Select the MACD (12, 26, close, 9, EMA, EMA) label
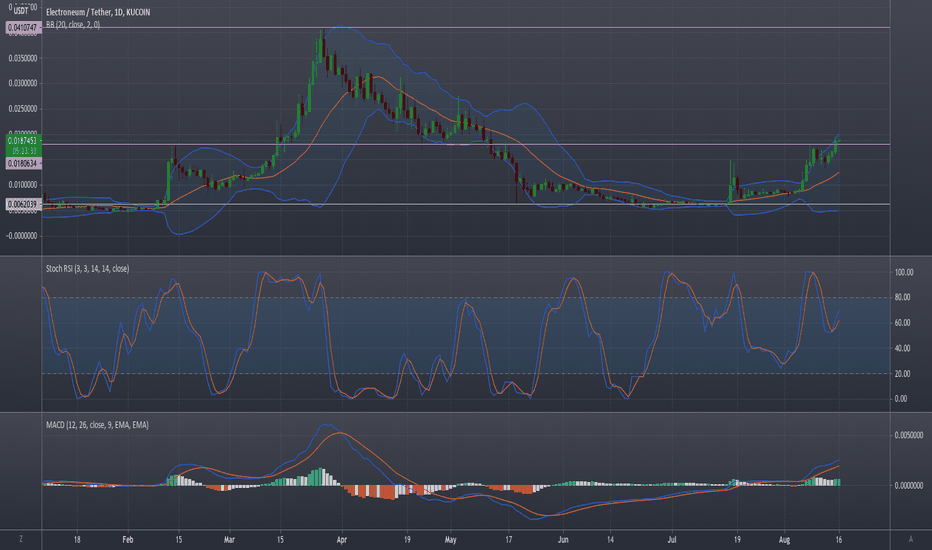 click(97, 425)
